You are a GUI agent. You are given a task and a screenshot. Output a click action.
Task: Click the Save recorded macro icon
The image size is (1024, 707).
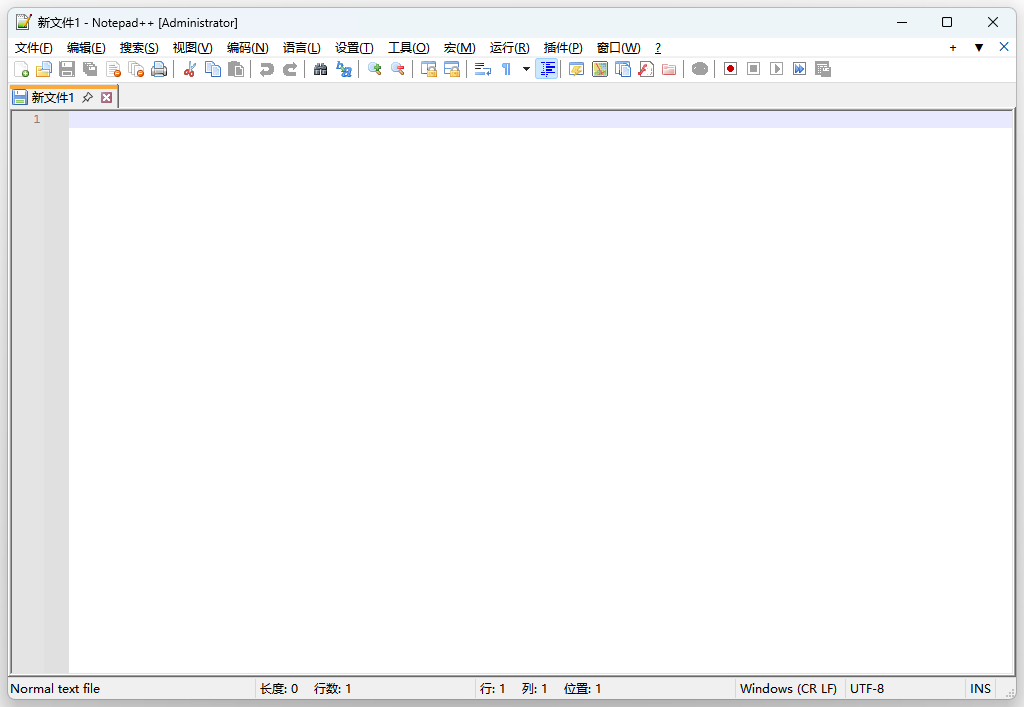(x=823, y=69)
